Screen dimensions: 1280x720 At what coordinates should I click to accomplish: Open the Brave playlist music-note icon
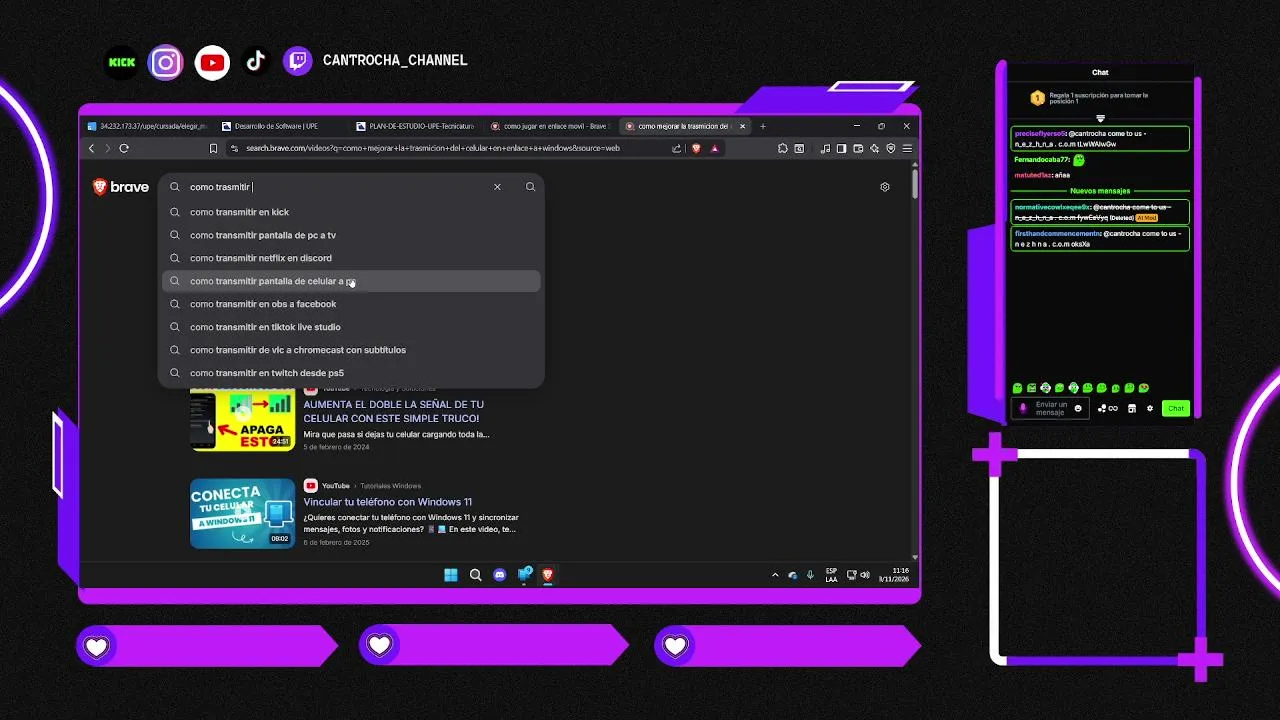(825, 148)
